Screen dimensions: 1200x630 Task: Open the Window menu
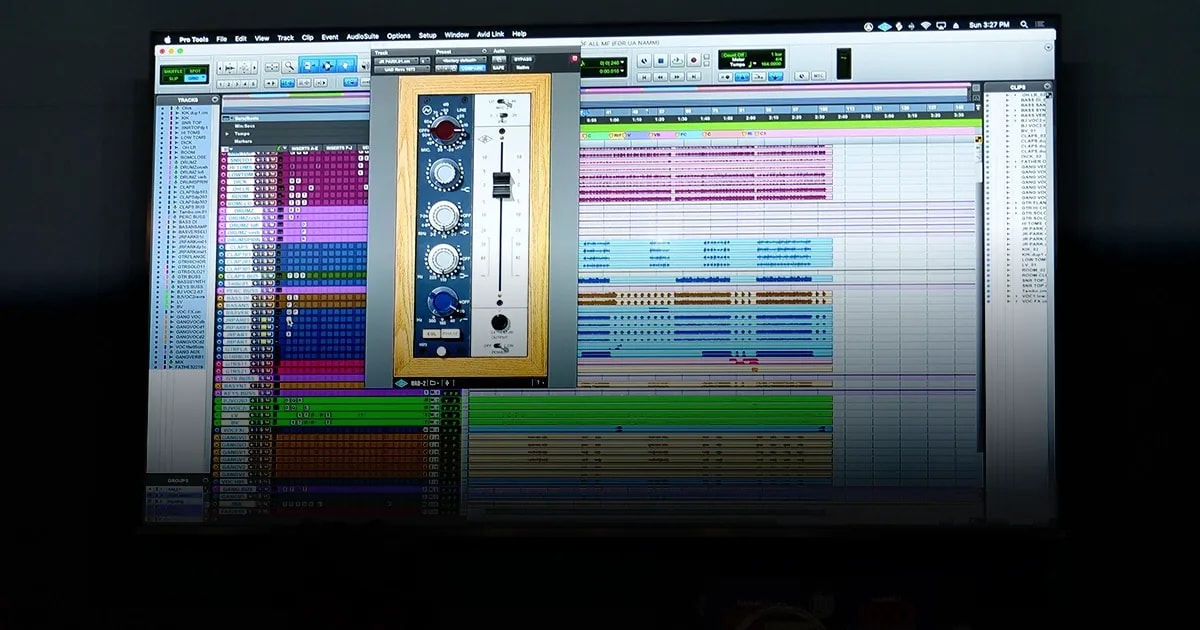pos(457,35)
